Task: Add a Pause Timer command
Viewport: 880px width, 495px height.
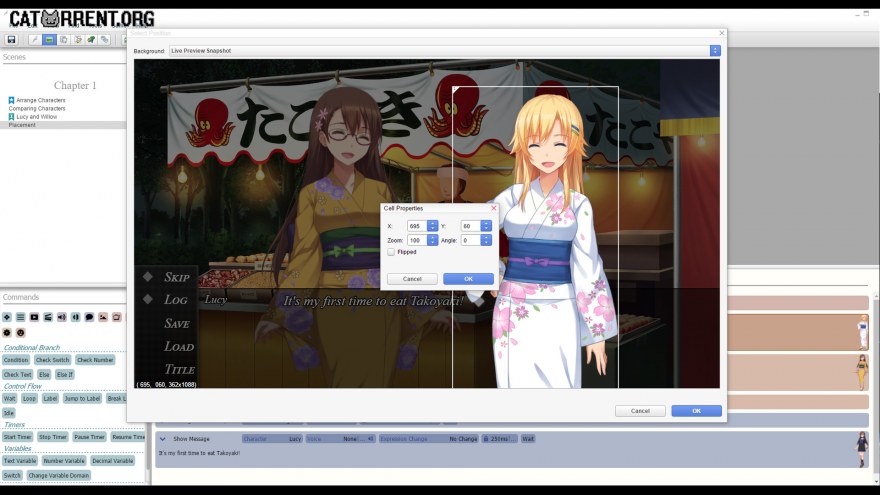Action: [89, 437]
